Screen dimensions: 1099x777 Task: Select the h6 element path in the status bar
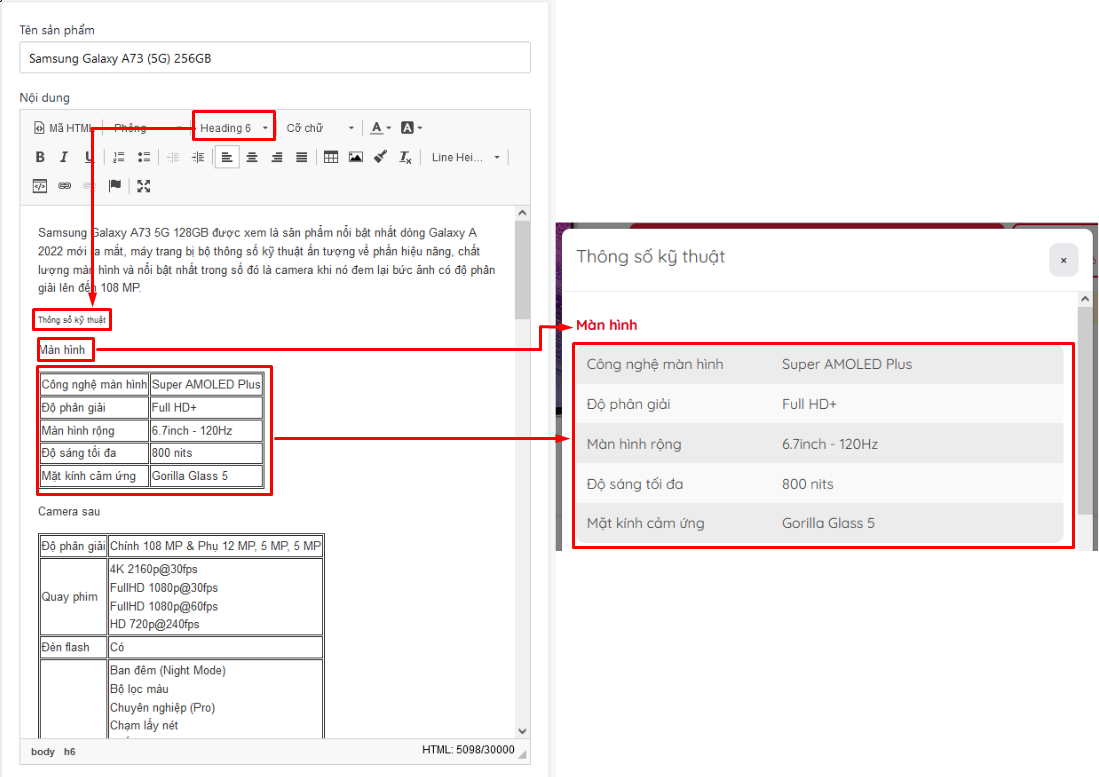point(69,752)
